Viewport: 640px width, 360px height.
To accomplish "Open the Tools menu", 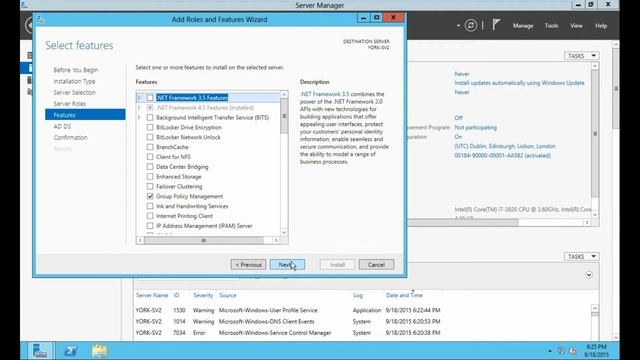I will [x=551, y=26].
